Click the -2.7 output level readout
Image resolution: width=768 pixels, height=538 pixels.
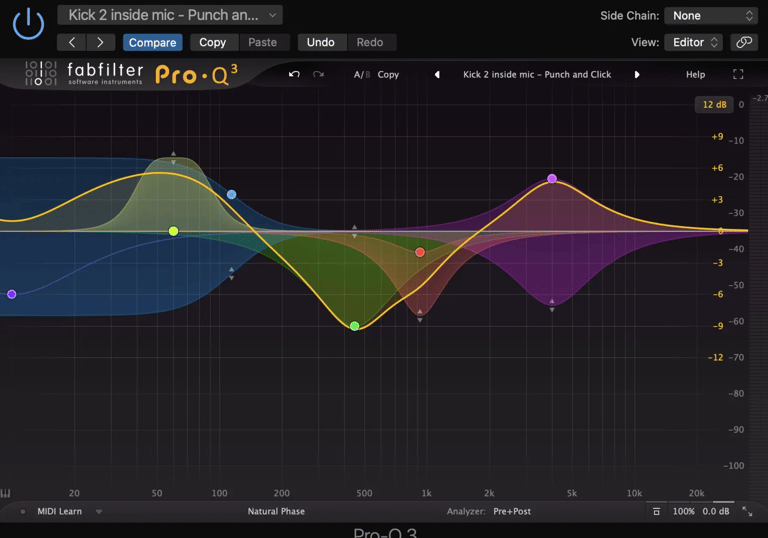[x=760, y=98]
